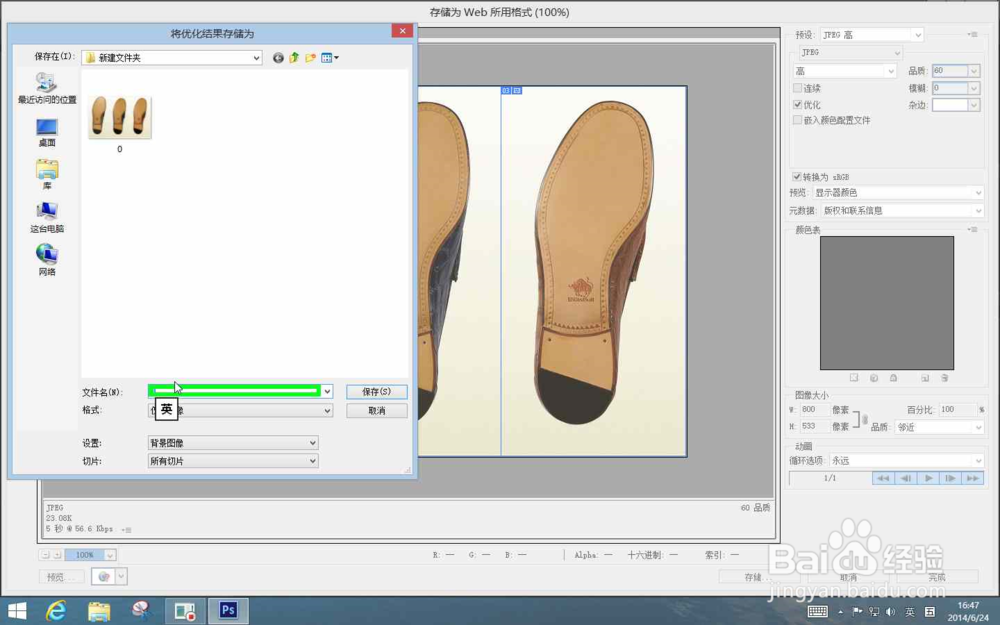
Task: Toggle the width-height constrain link icon
Action: click(865, 419)
